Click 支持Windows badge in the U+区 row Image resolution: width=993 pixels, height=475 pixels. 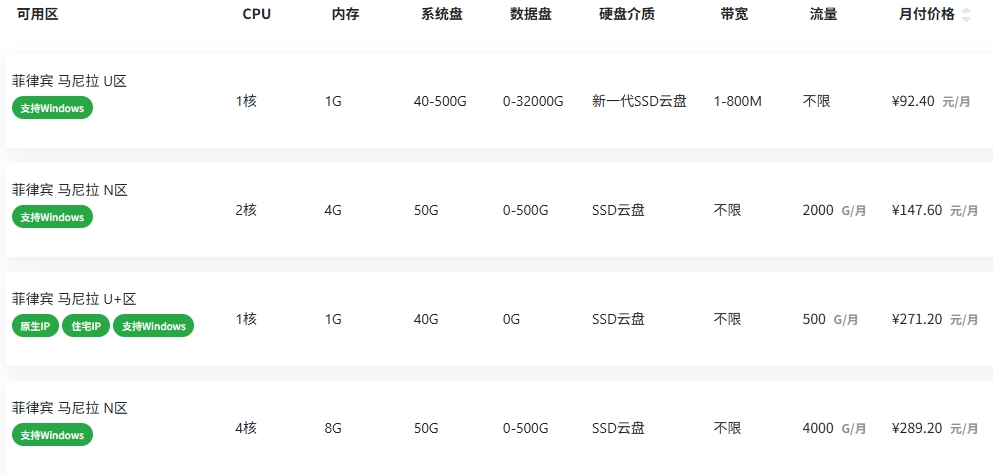[153, 326]
